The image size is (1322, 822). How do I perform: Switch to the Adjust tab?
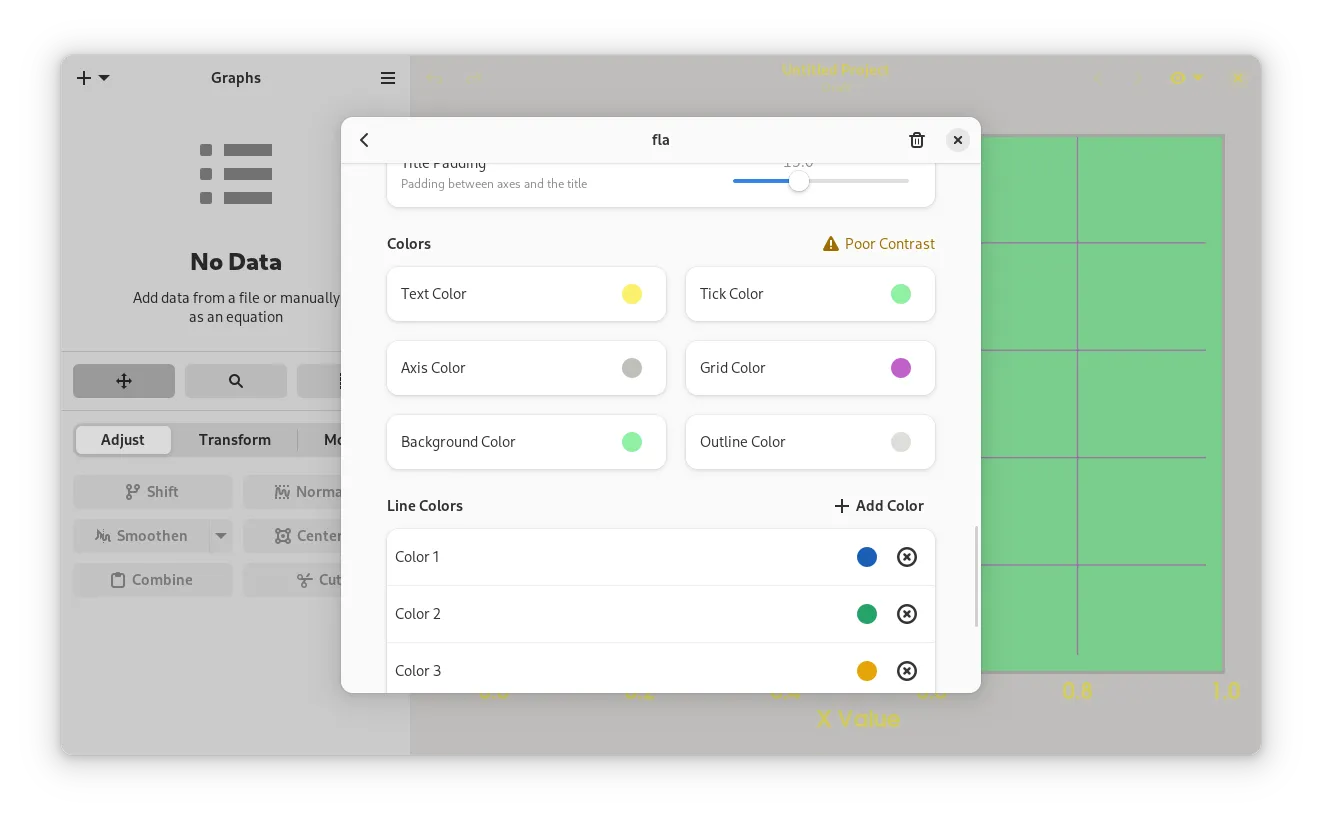[x=123, y=440]
